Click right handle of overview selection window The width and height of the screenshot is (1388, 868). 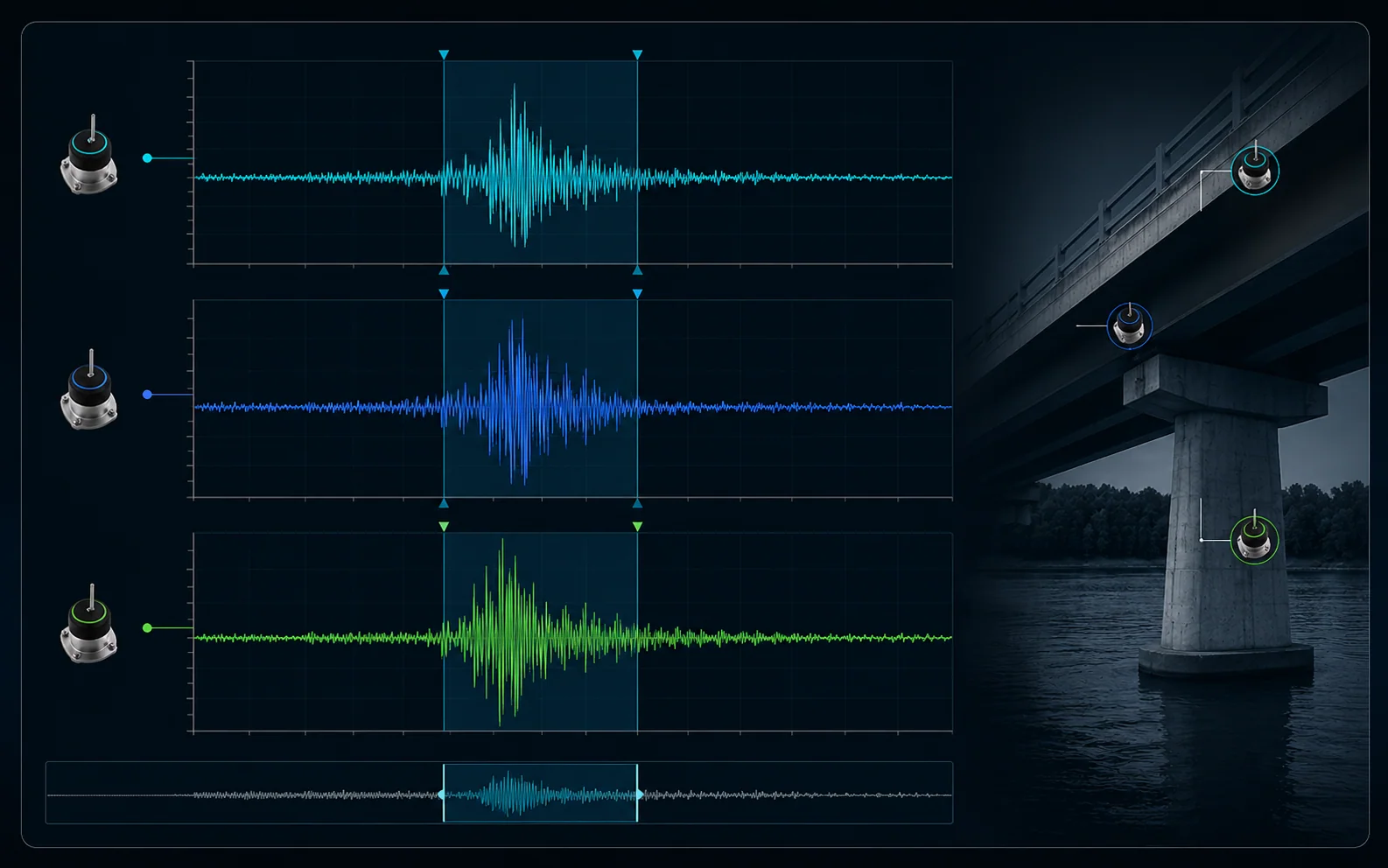(638, 794)
